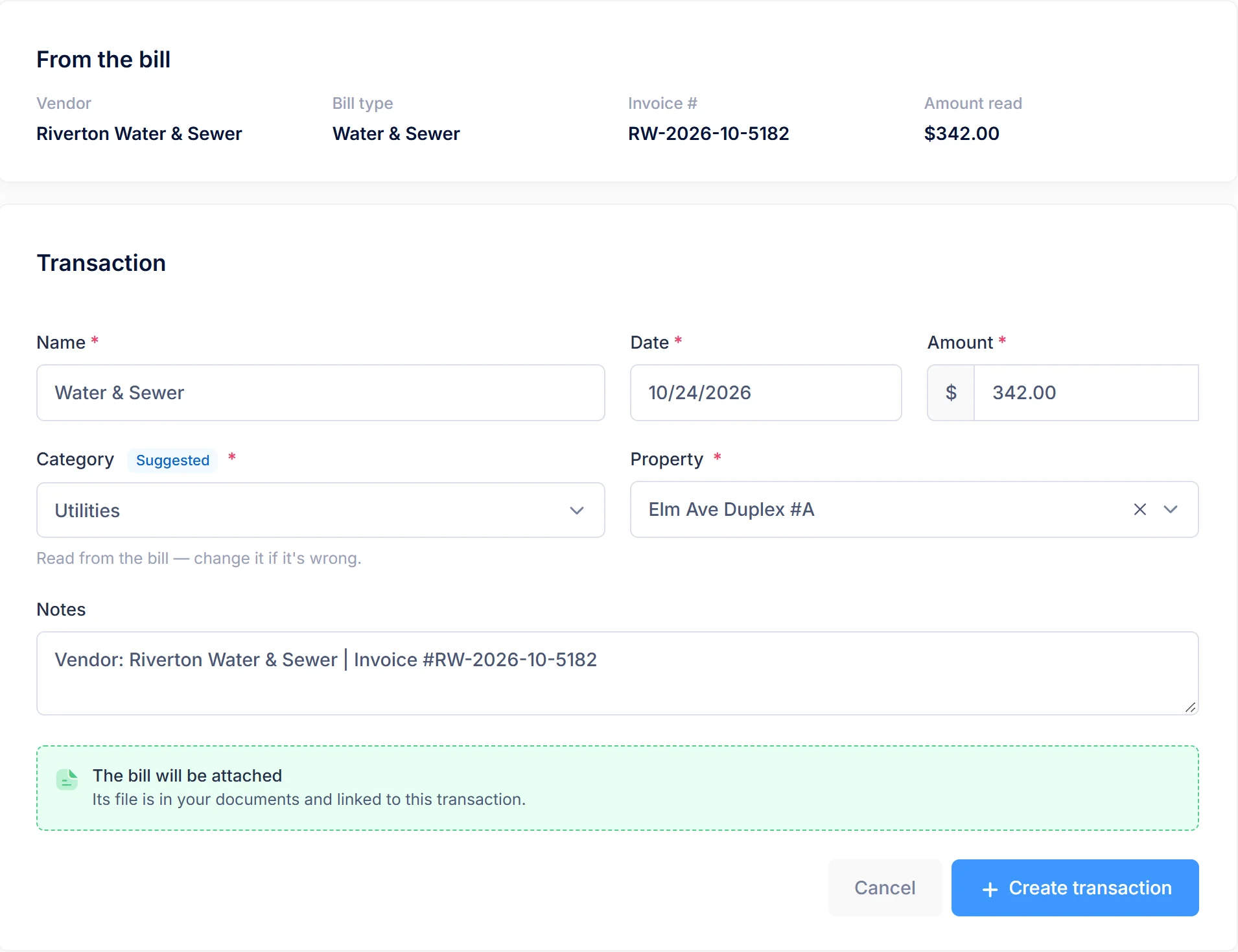Click the Elm Ave Duplex #A property value
The image size is (1238, 952).
pyautogui.click(x=731, y=509)
